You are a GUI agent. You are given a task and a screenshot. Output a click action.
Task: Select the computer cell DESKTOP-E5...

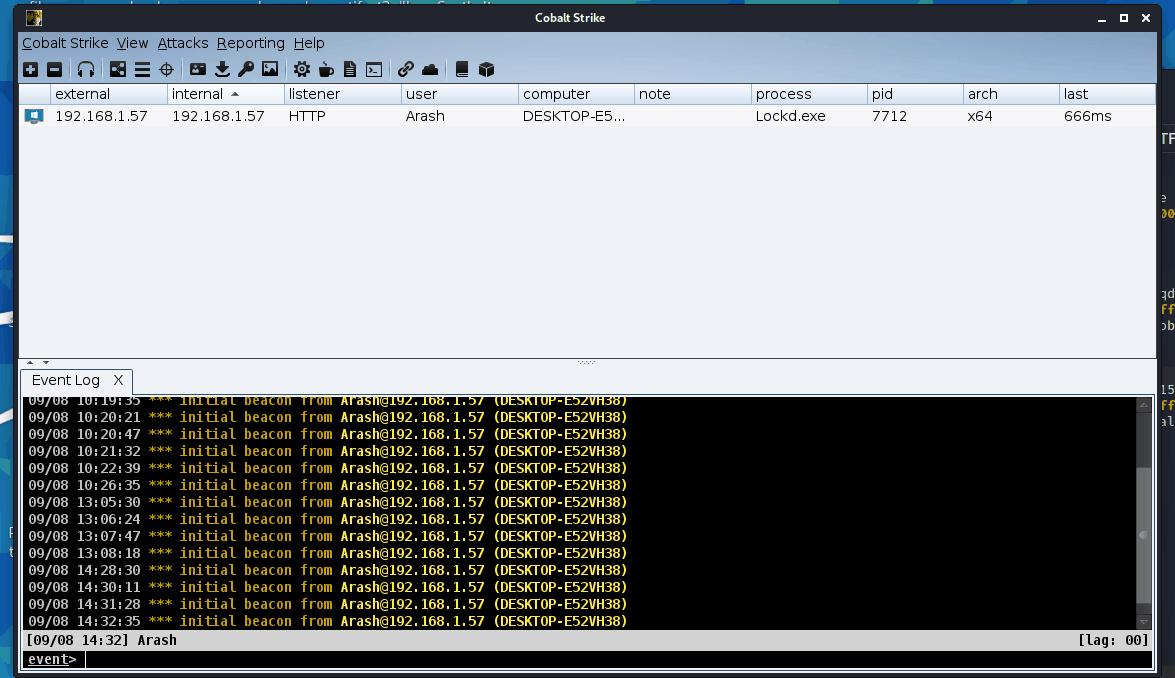[574, 116]
